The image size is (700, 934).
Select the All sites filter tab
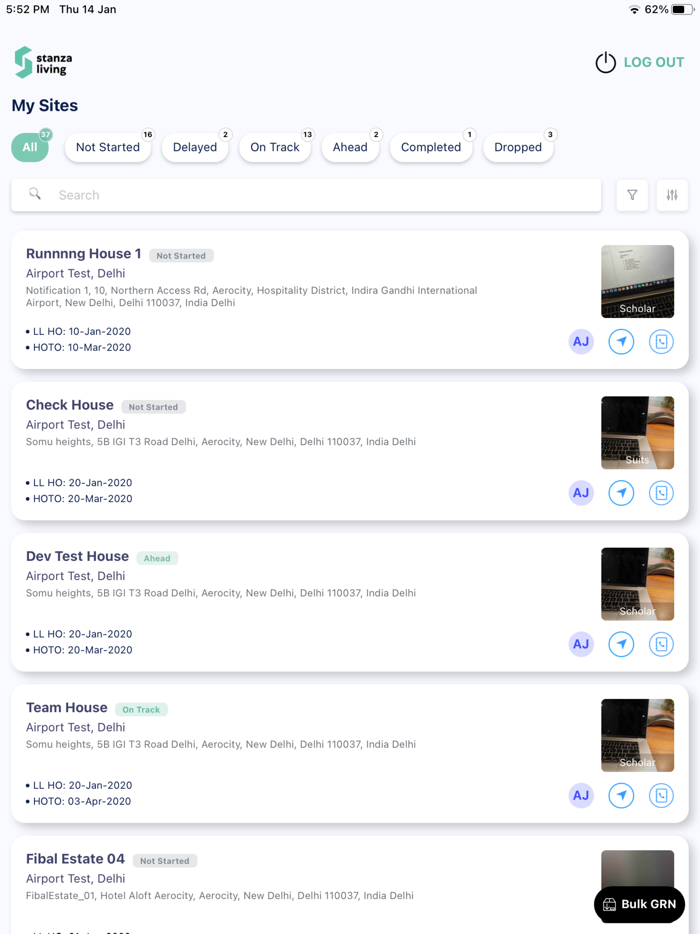tap(30, 147)
